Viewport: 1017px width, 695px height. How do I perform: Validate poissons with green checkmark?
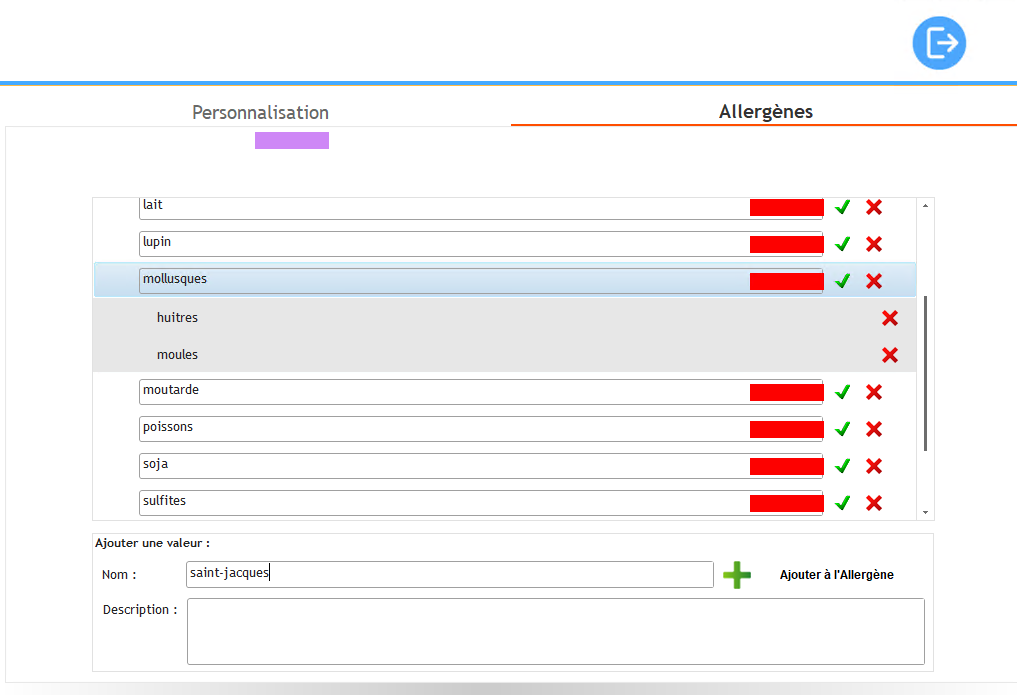pos(842,429)
